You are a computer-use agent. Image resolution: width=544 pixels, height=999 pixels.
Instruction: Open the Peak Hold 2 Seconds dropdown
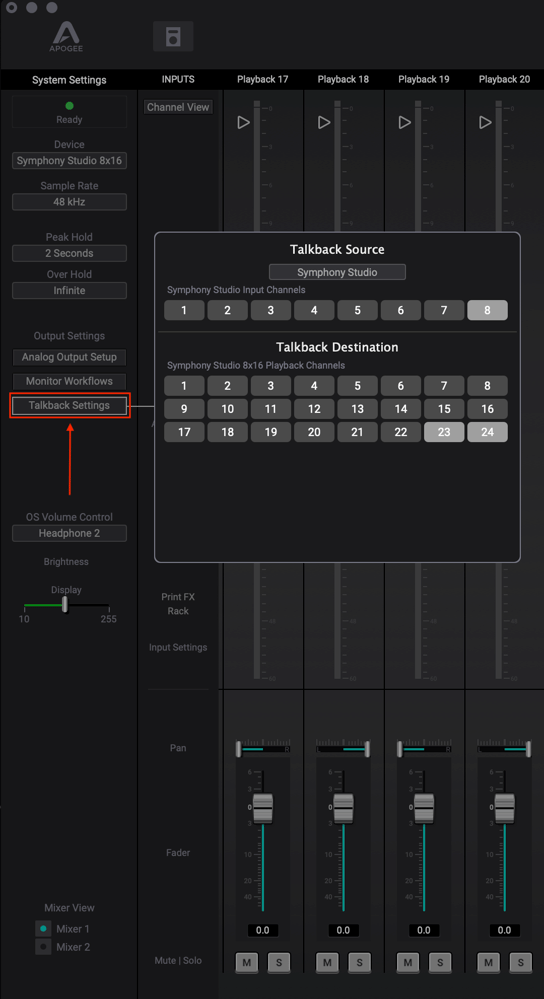[x=69, y=253]
